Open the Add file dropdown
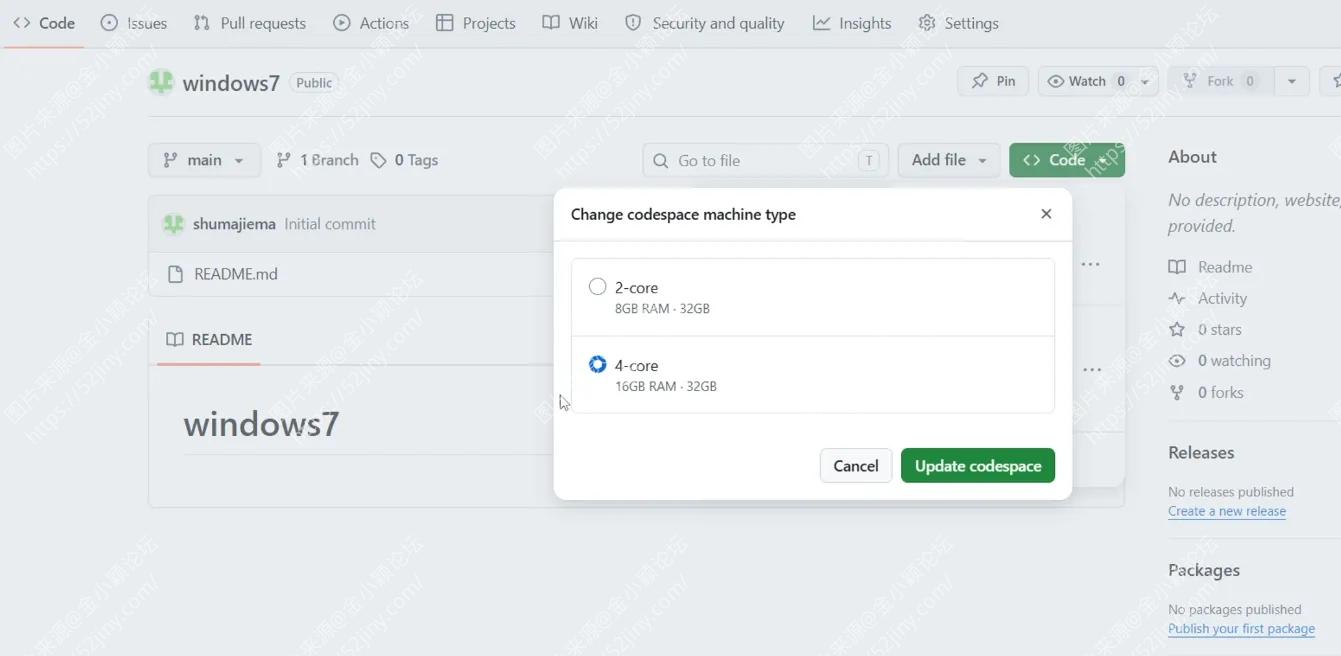 tap(949, 160)
